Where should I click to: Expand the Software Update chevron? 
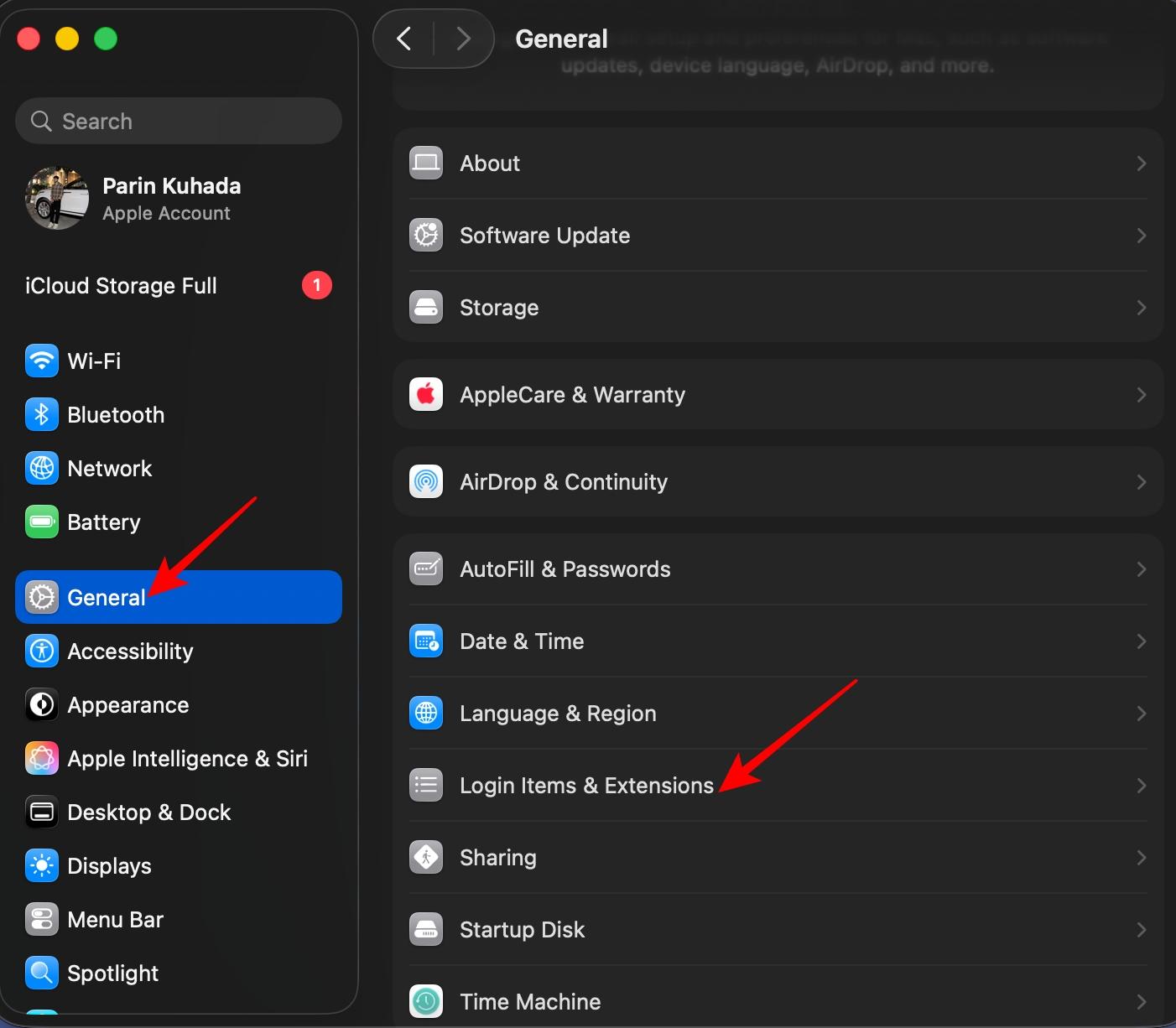pos(1142,236)
